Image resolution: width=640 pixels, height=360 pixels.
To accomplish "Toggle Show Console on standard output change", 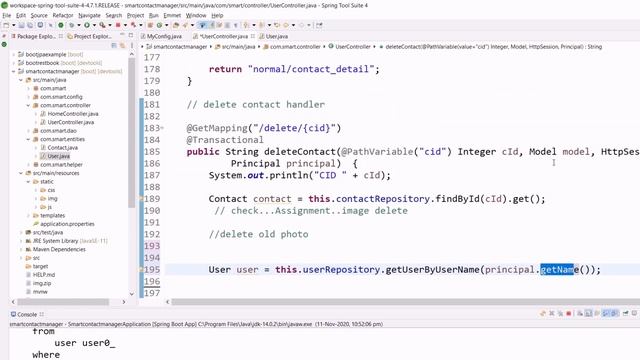I will pyautogui.click(x=606, y=313).
